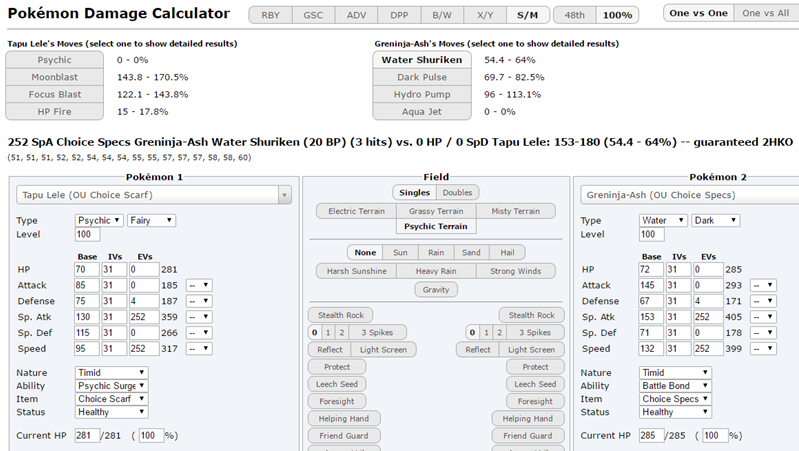This screenshot has height=451, width=799.
Task: Open the Tapu Lele set selector dropdown
Action: (154, 195)
